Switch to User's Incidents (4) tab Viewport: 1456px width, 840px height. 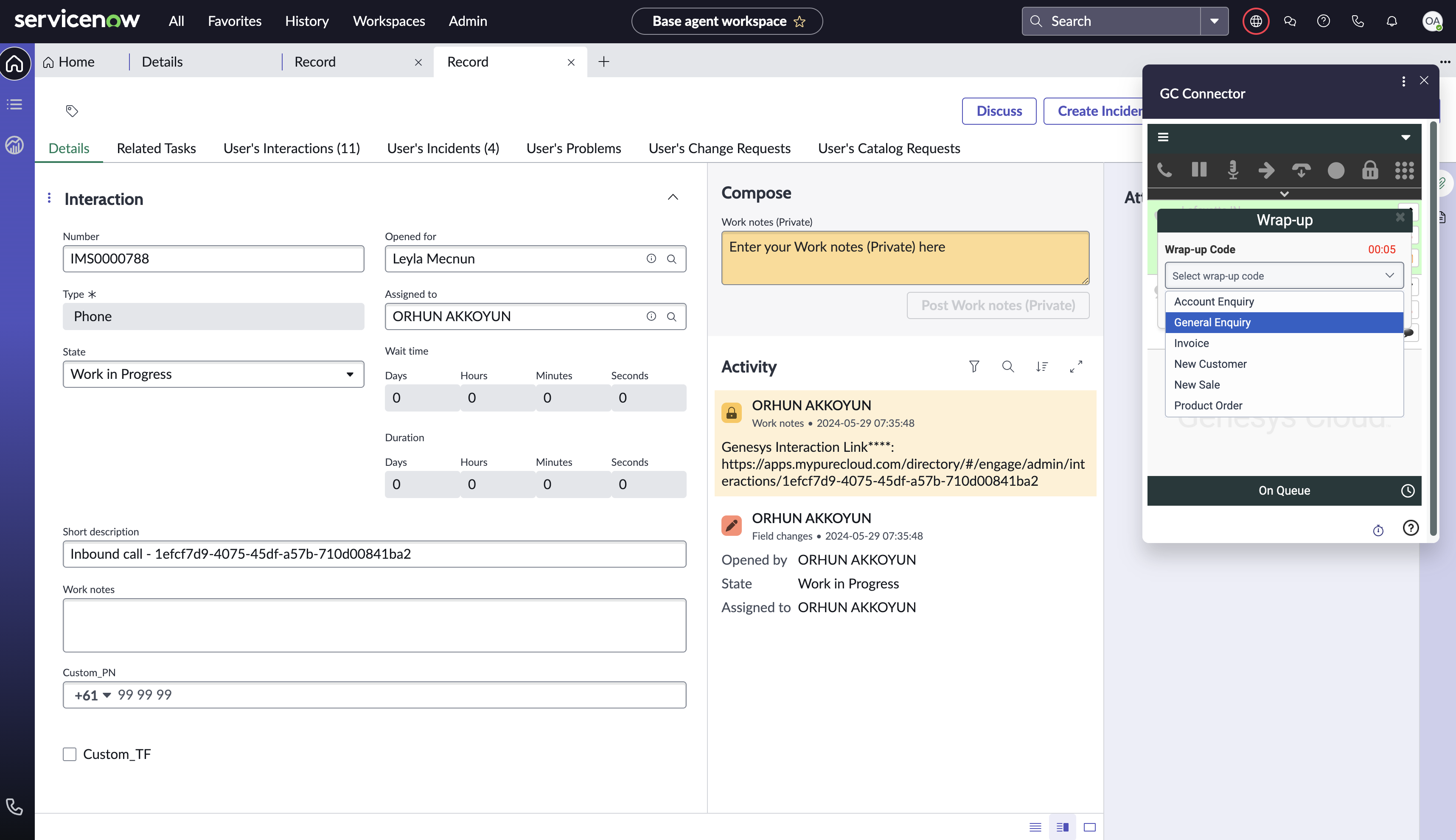[443, 148]
